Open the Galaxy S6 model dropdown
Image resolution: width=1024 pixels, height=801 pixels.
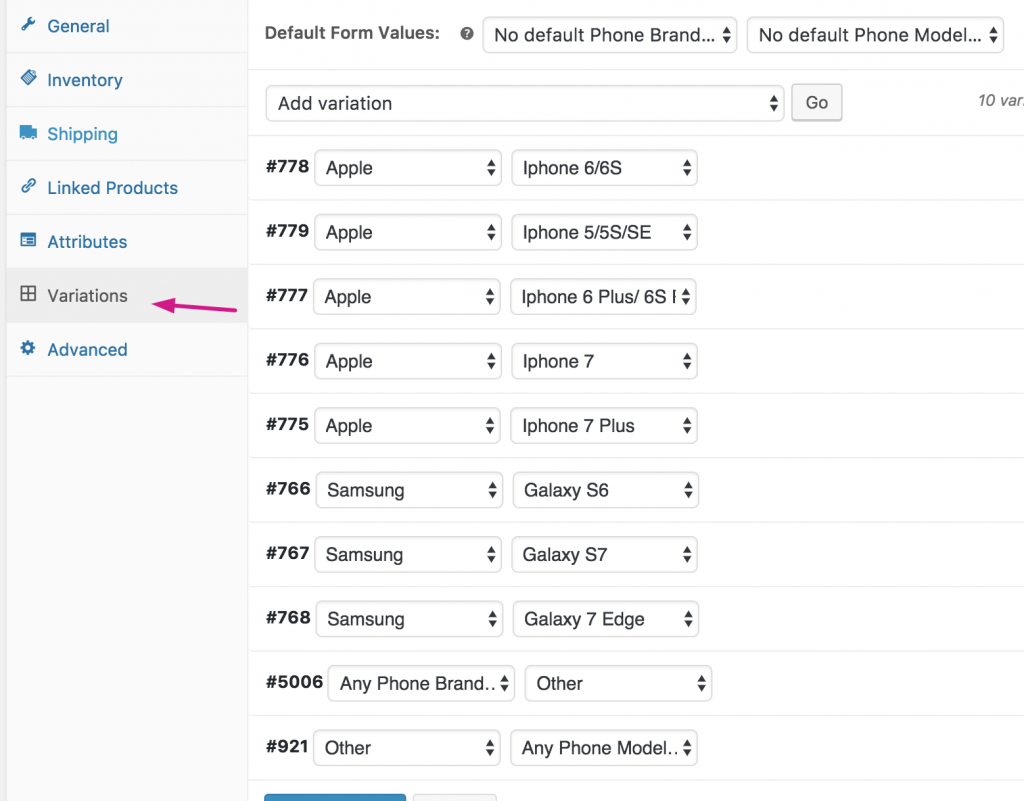point(605,490)
